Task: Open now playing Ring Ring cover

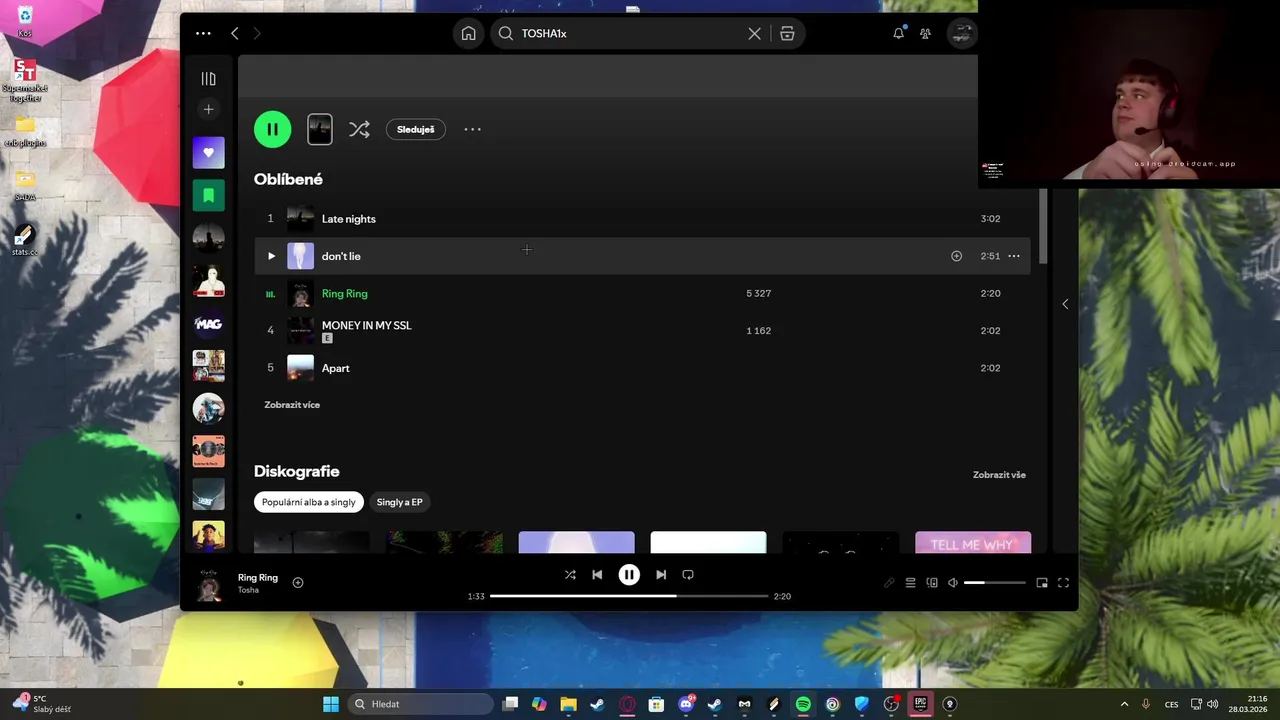Action: [208, 585]
